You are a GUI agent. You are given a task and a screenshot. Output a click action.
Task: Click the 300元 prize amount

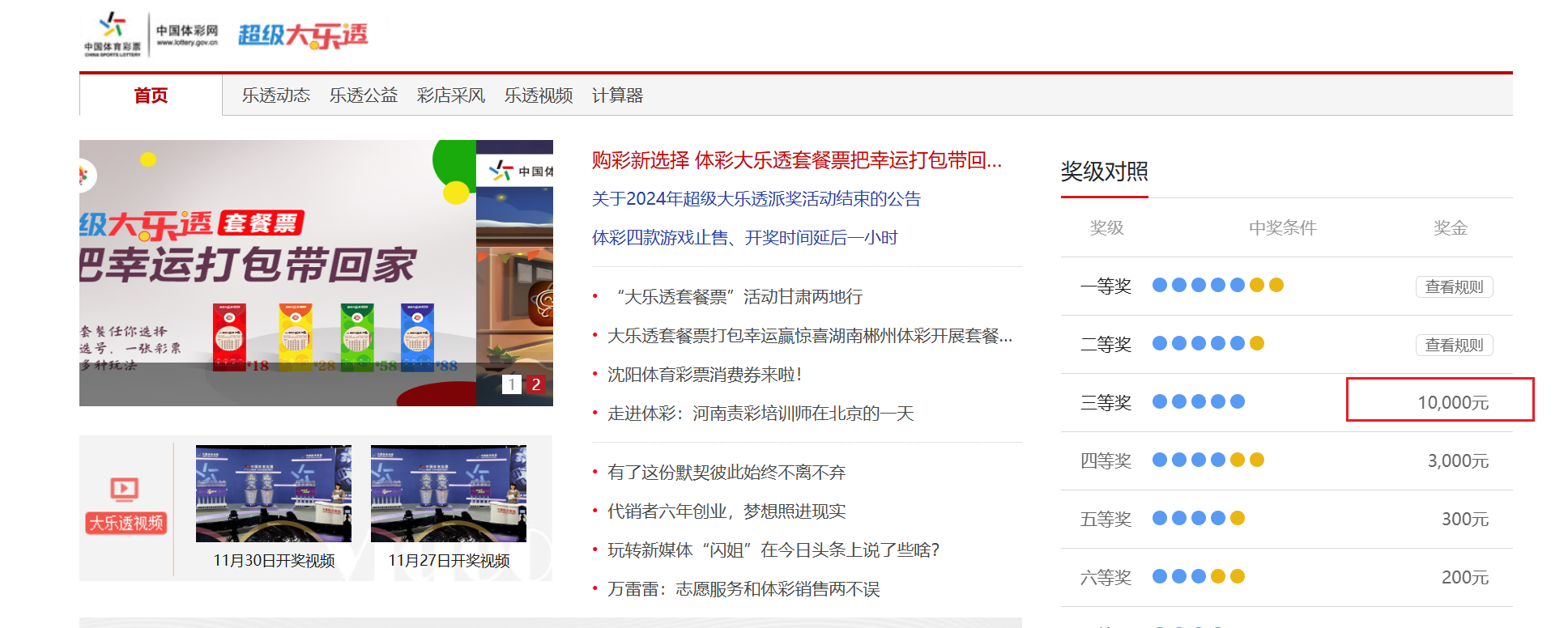[x=1465, y=520]
